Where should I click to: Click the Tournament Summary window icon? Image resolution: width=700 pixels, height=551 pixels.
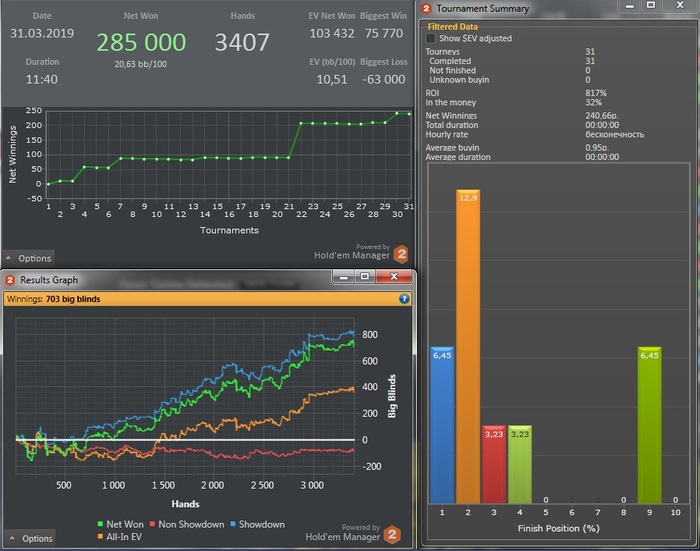coord(426,8)
